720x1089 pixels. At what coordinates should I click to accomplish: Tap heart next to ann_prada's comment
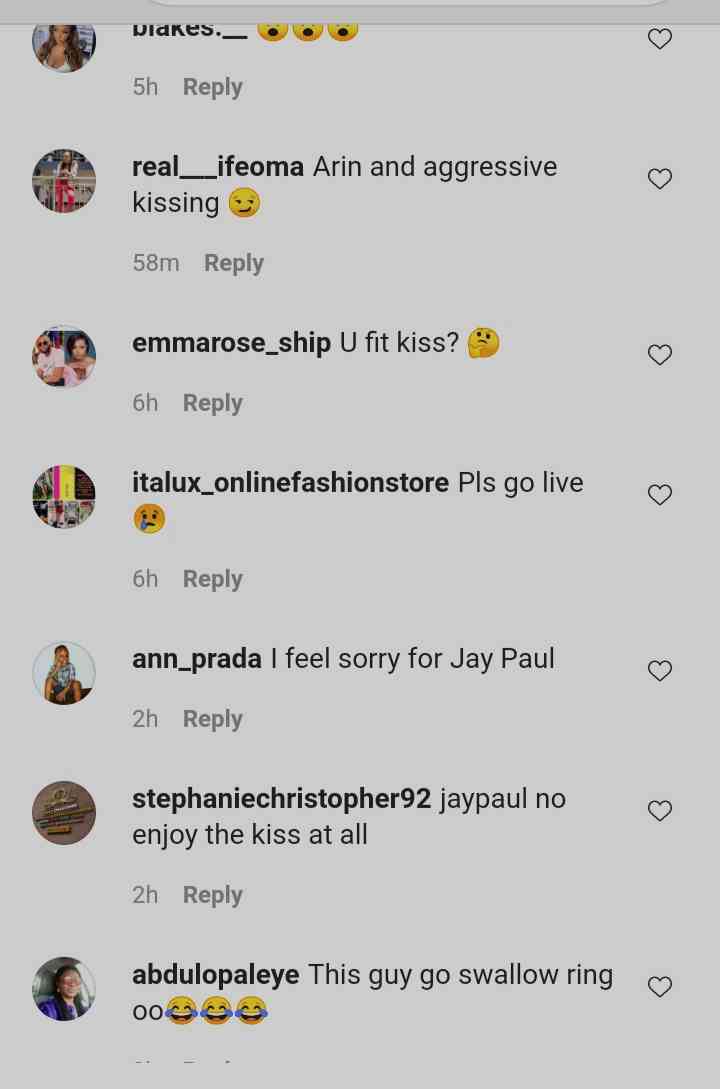click(660, 671)
